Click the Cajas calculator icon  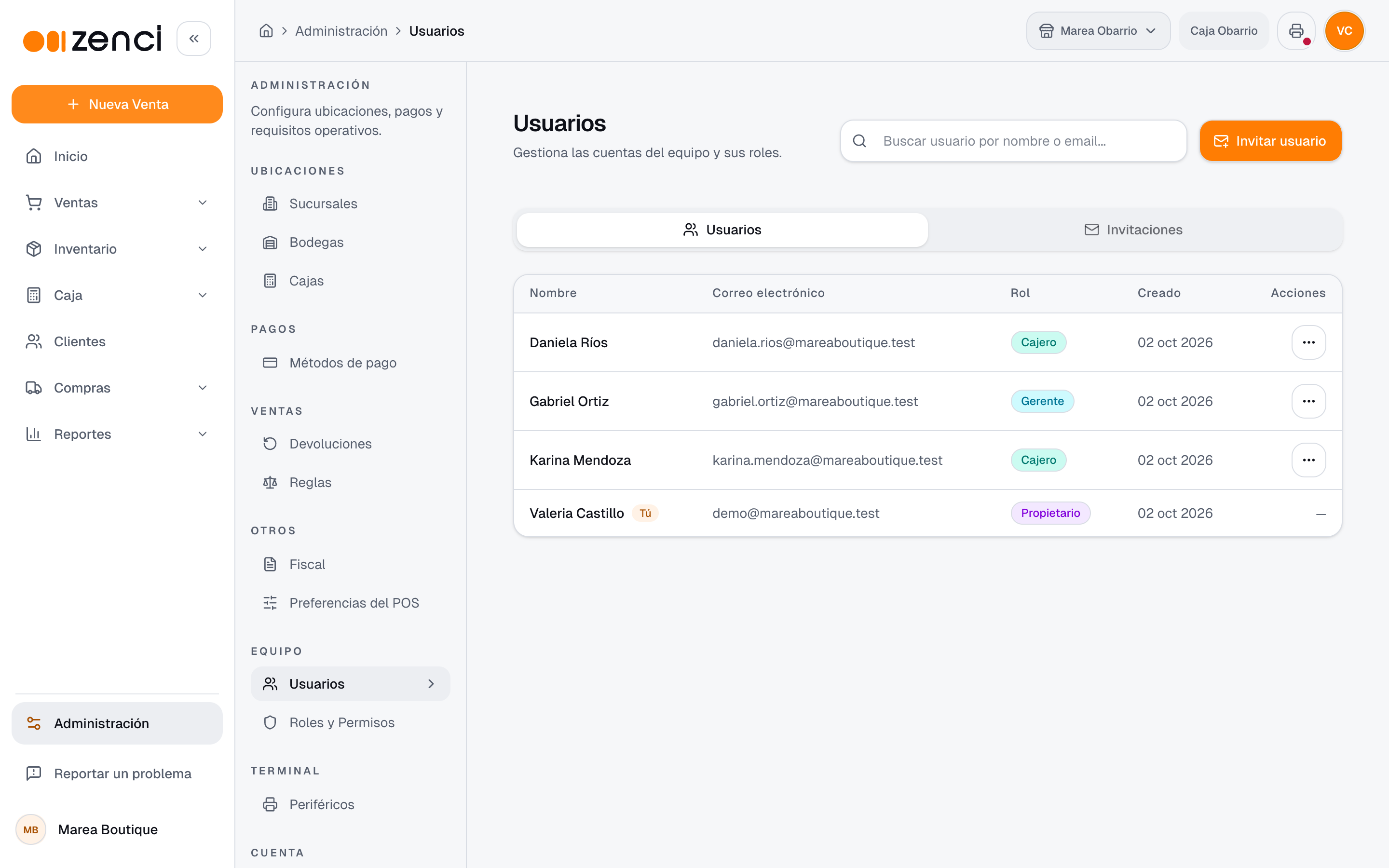(x=270, y=281)
